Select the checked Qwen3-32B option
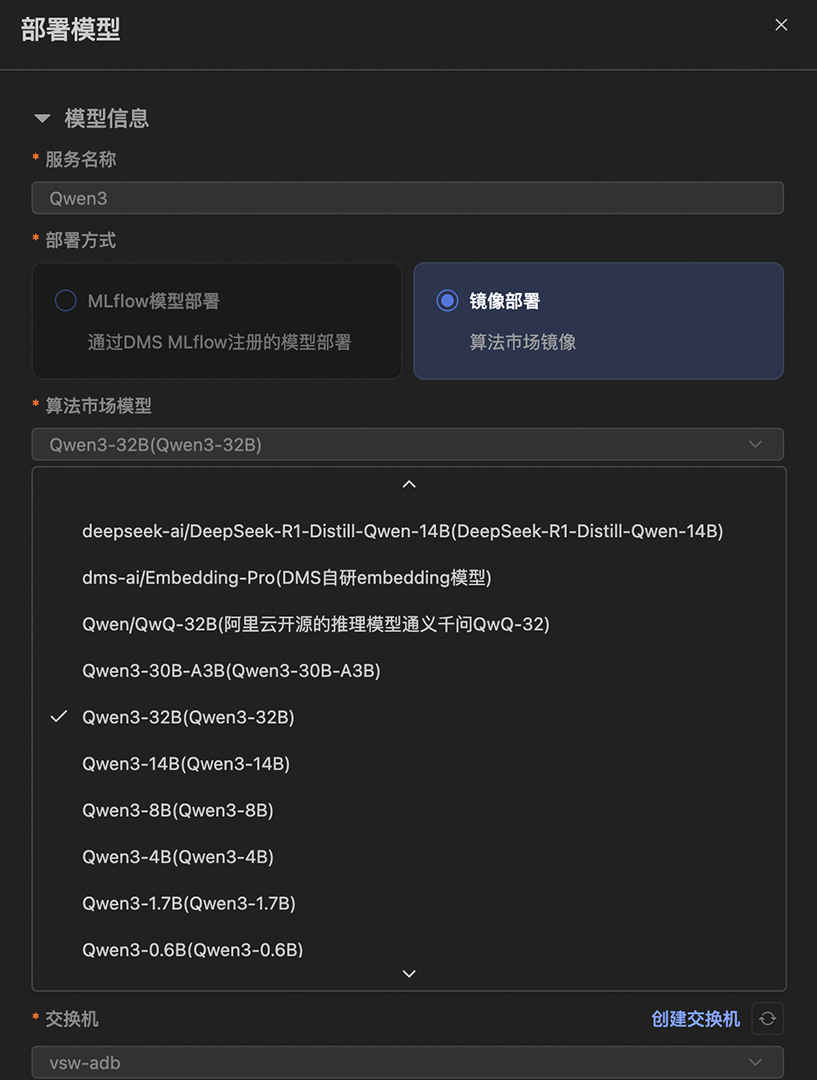 [x=188, y=717]
